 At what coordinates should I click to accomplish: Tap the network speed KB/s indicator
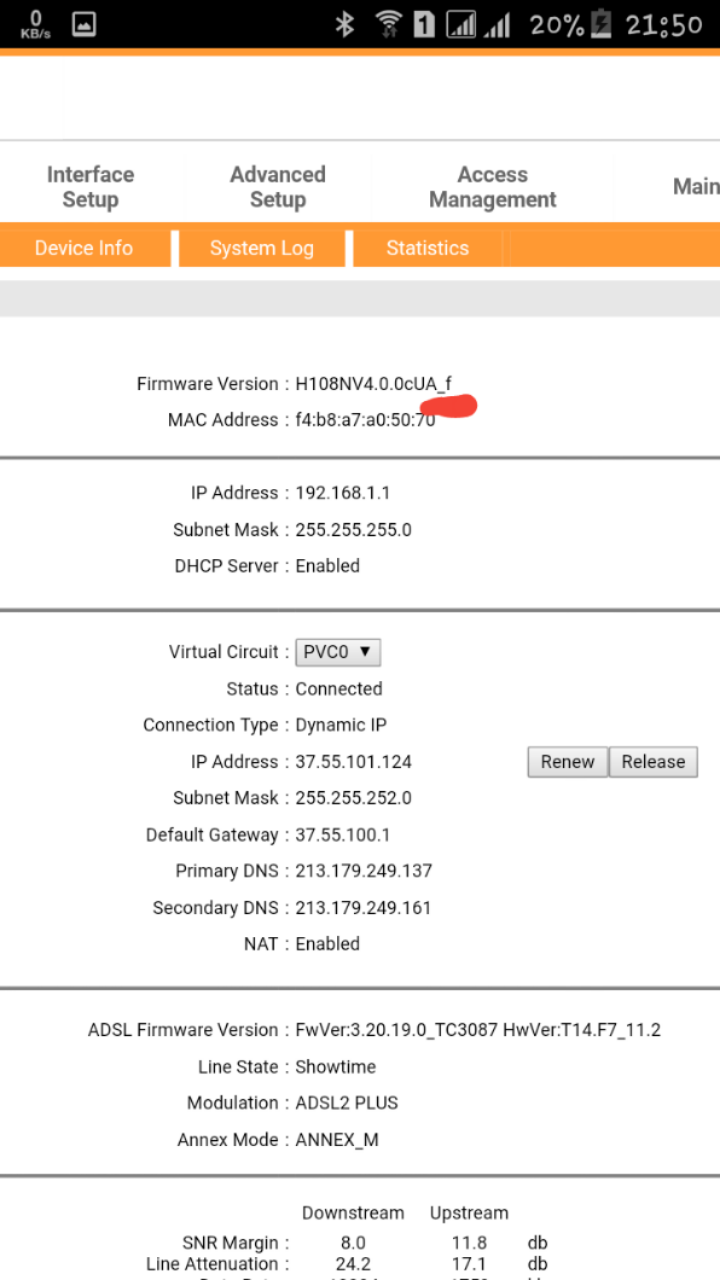click(x=36, y=24)
